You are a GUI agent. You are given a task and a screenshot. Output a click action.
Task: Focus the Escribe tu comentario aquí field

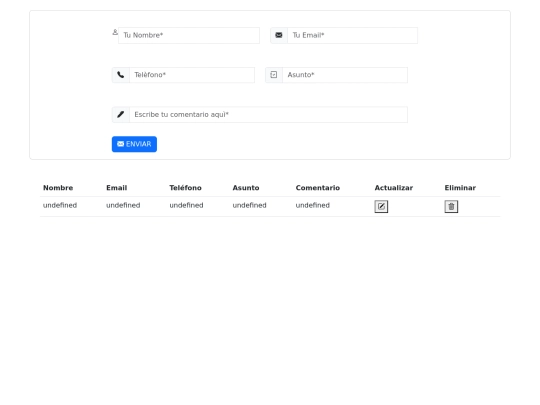tap(269, 114)
